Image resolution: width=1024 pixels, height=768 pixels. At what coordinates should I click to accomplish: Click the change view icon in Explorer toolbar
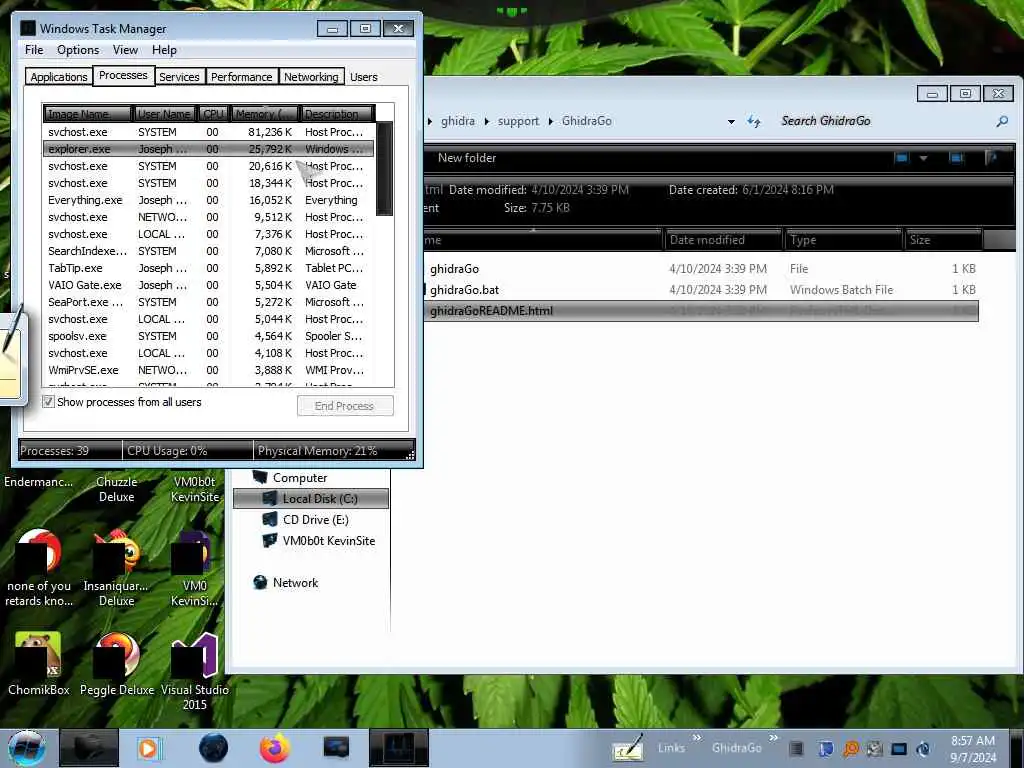tap(902, 157)
